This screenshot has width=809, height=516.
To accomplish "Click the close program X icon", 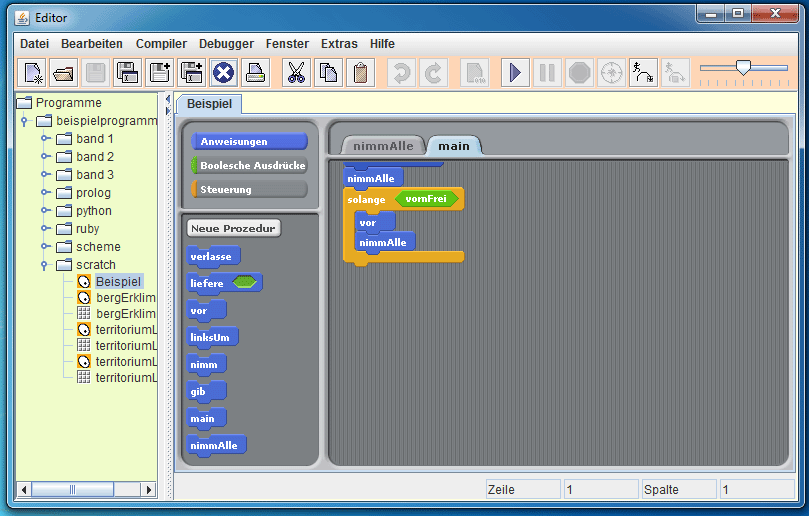I will [223, 73].
